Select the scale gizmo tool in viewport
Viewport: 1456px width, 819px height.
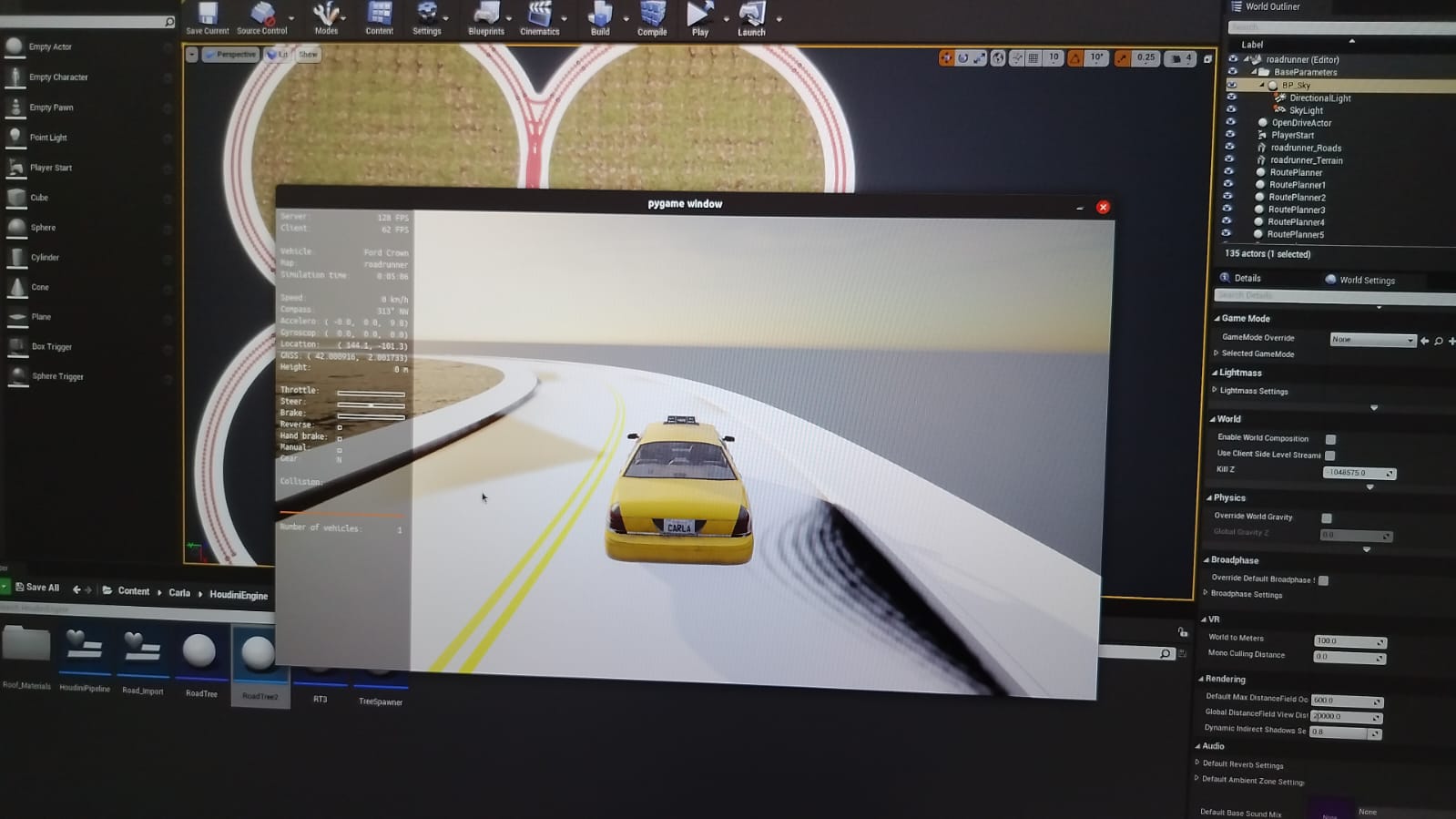pyautogui.click(x=979, y=57)
